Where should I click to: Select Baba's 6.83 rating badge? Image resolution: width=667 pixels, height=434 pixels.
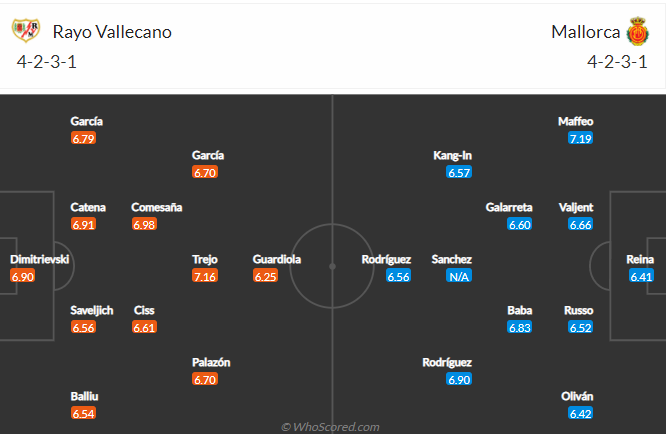click(x=519, y=327)
